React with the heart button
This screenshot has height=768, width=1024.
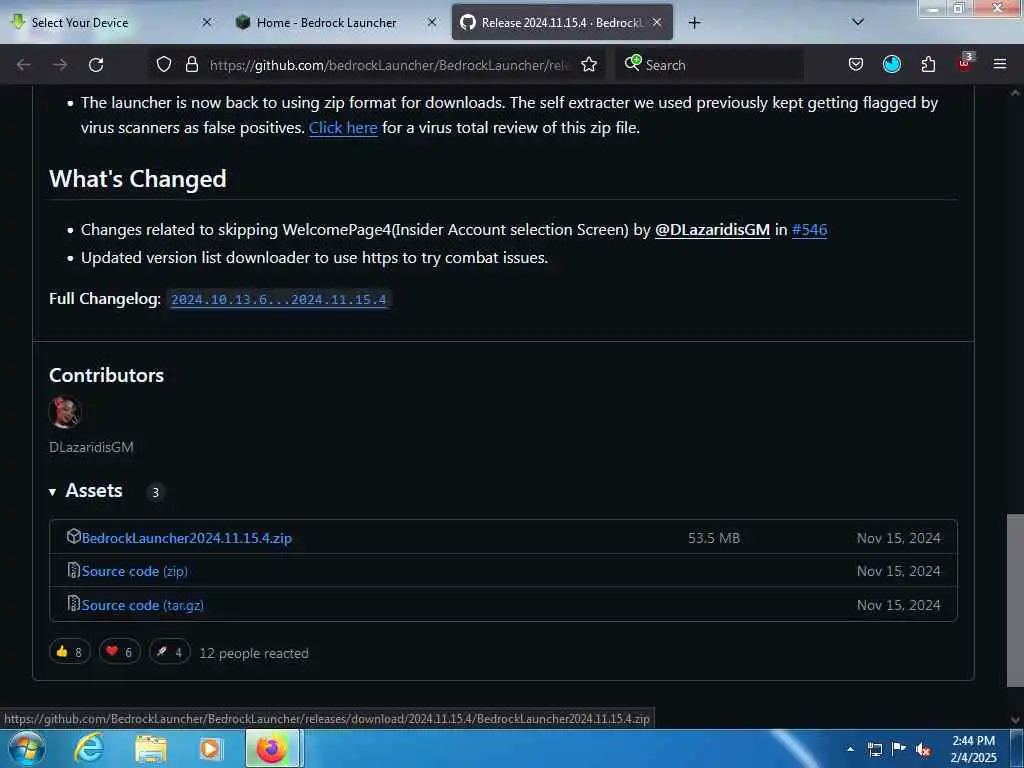tap(120, 652)
